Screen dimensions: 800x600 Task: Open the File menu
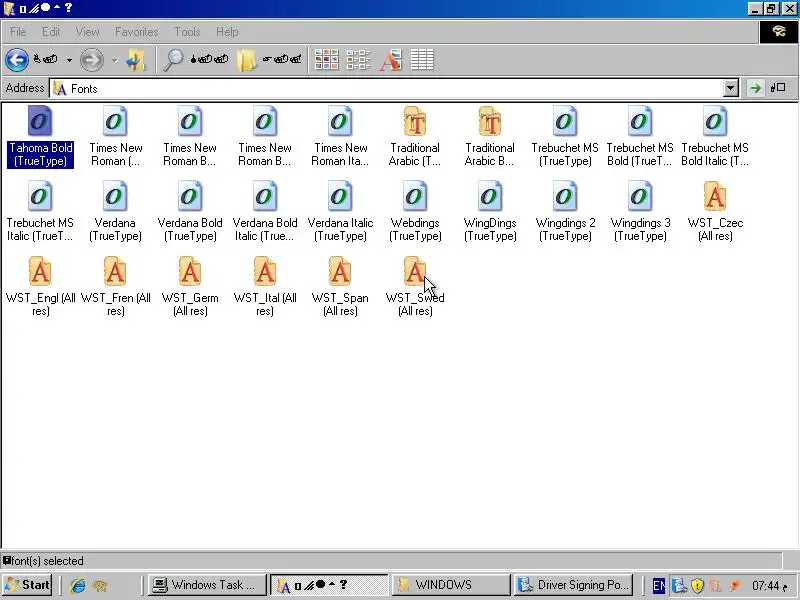[18, 32]
